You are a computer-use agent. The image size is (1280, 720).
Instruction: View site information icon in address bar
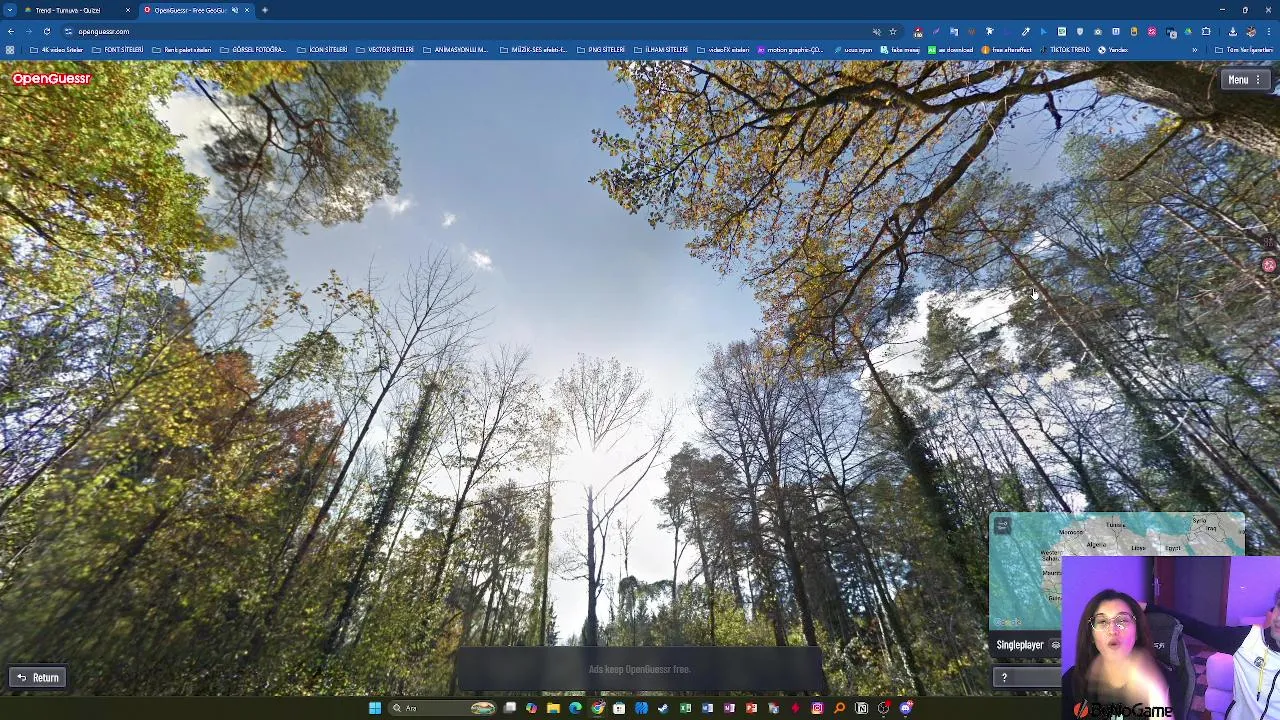68,31
